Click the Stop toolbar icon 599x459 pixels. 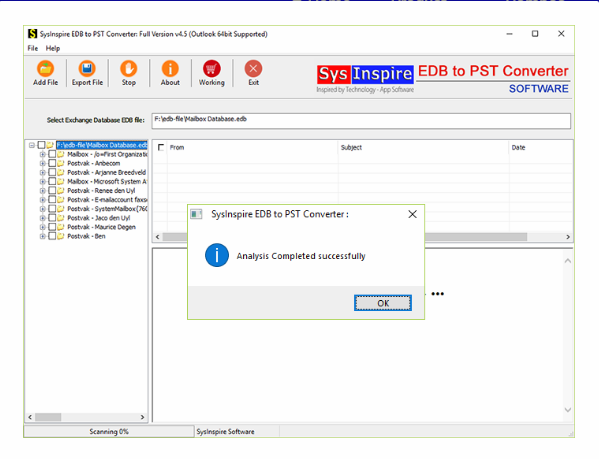(129, 69)
